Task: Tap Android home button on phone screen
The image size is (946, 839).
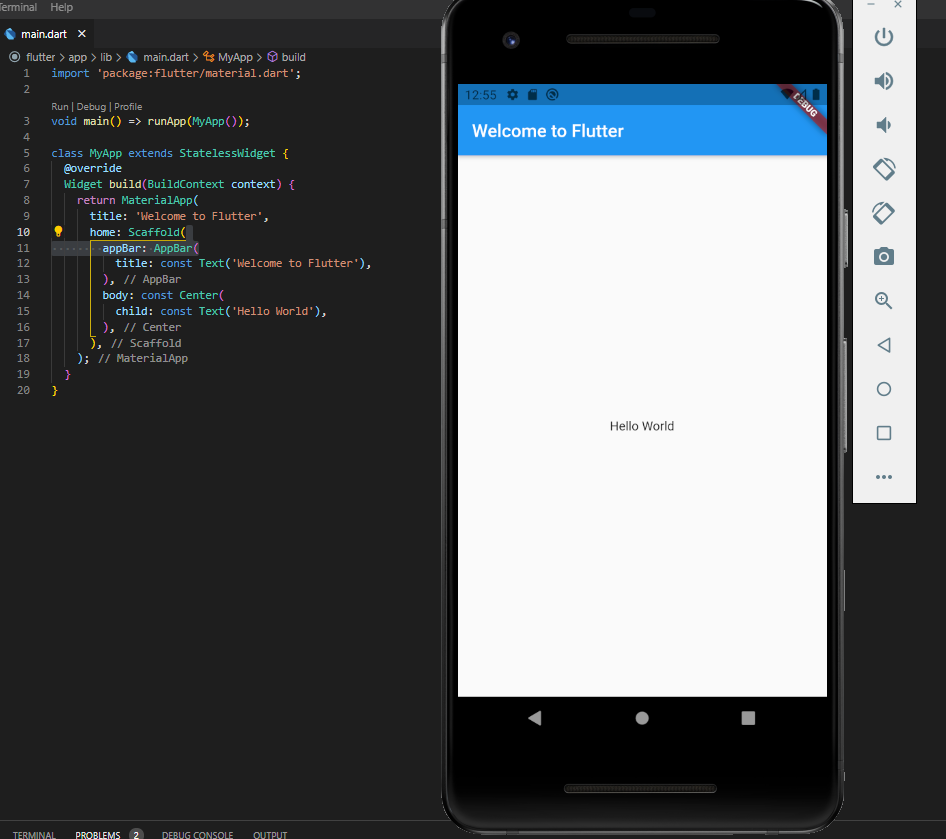Action: pyautogui.click(x=642, y=718)
